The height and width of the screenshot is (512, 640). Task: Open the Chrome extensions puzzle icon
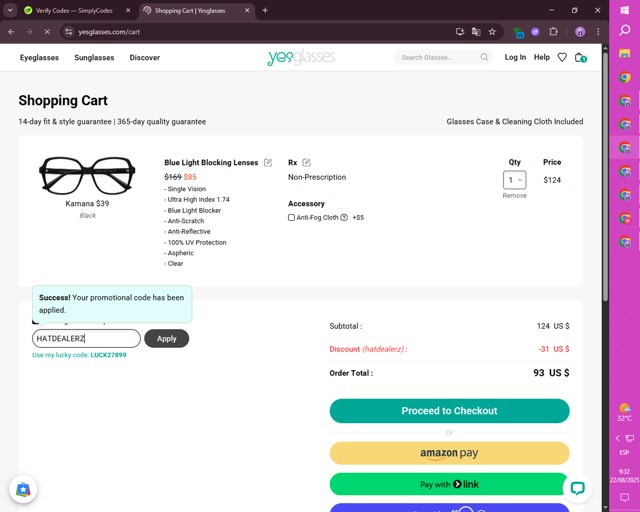553,31
